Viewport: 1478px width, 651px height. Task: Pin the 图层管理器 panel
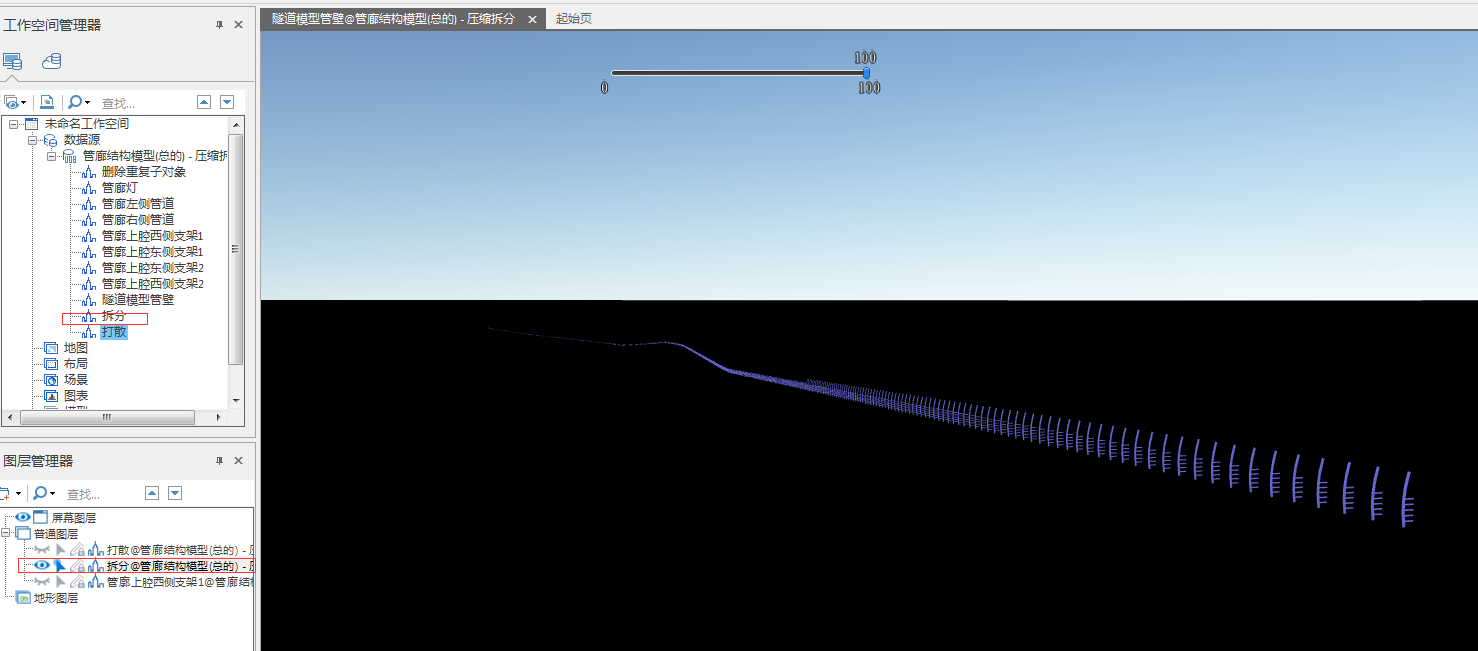pyautogui.click(x=220, y=461)
